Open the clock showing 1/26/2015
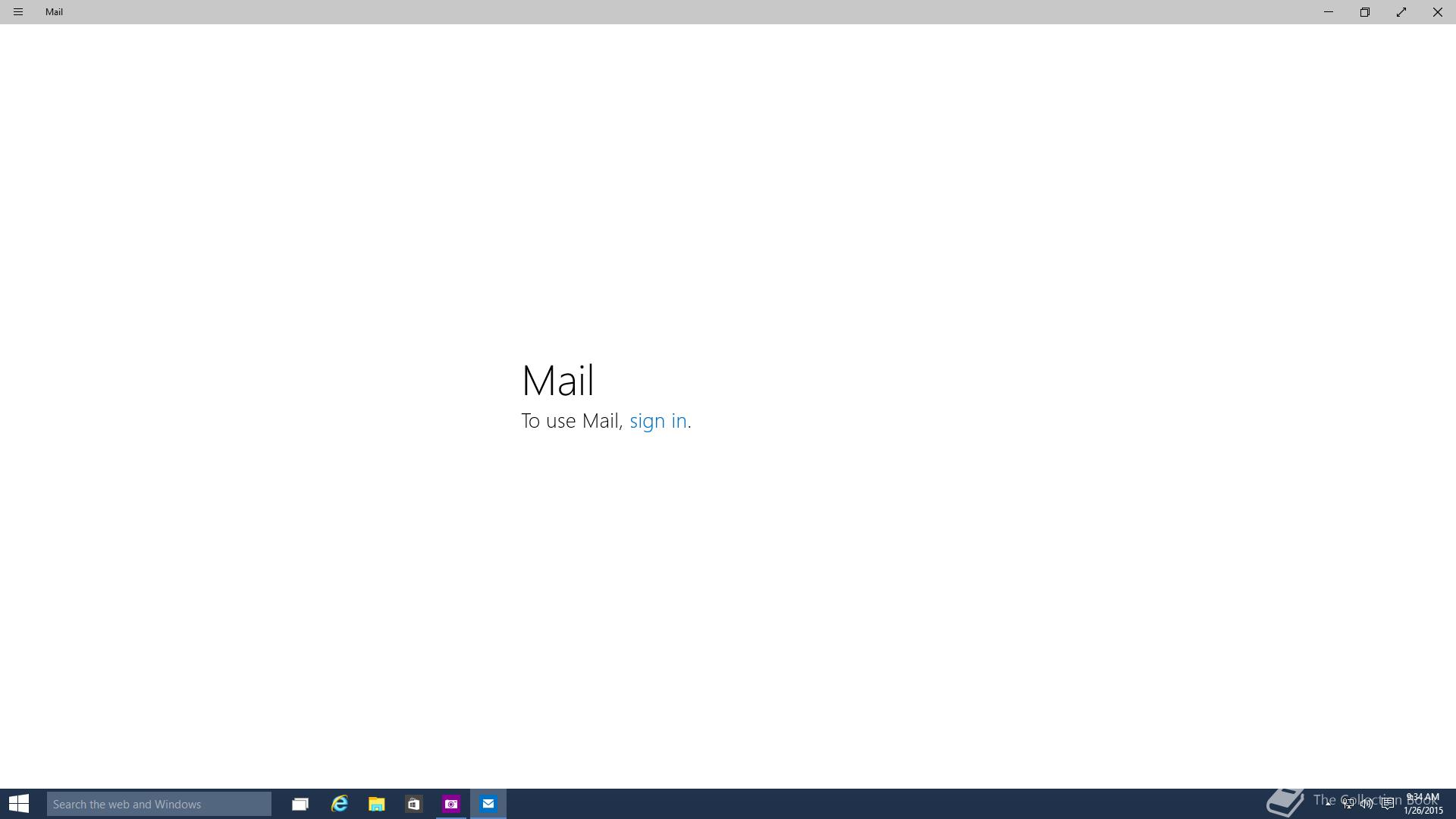1456x819 pixels. [1423, 804]
